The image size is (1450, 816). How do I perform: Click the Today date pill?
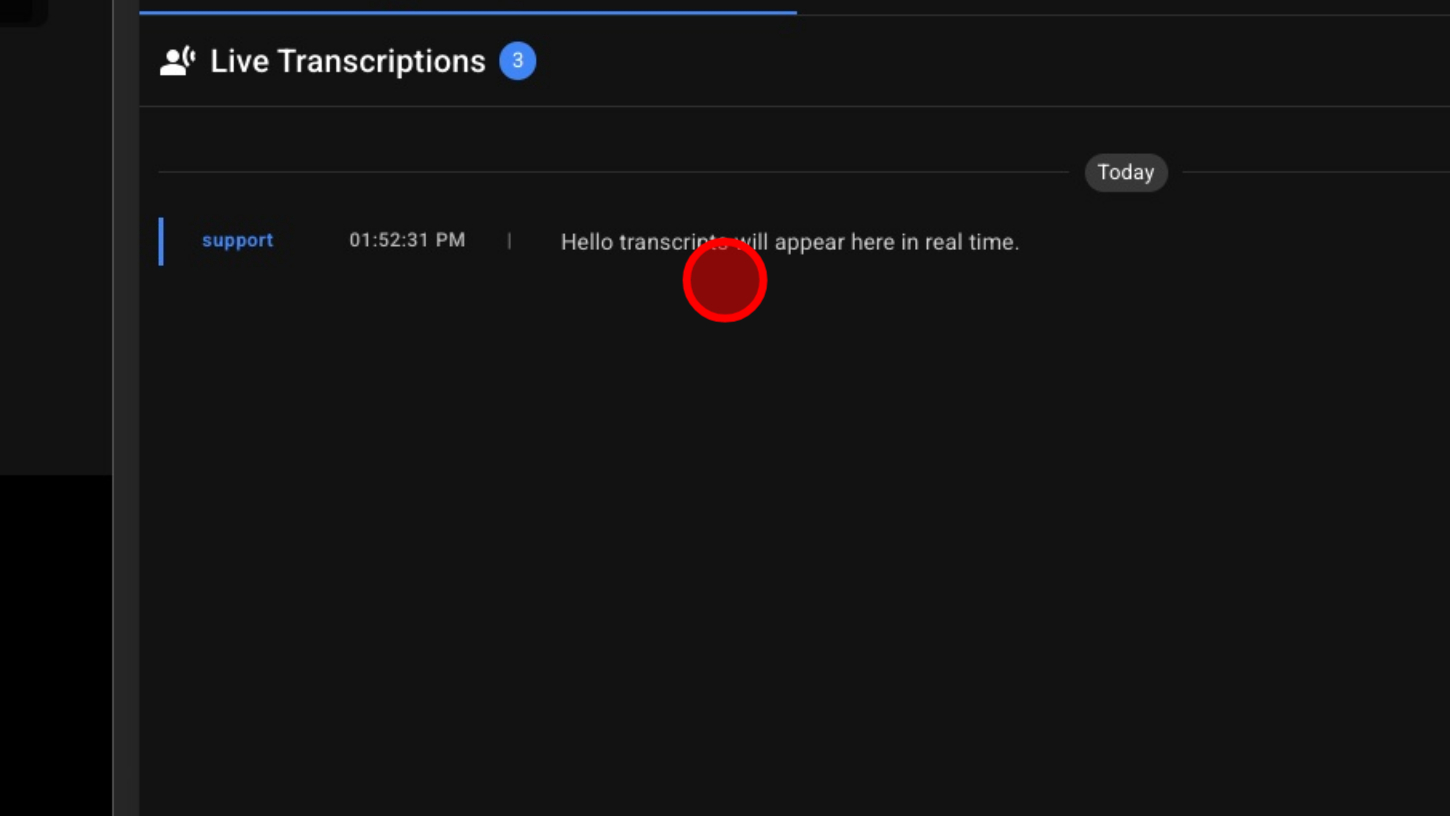[1126, 172]
